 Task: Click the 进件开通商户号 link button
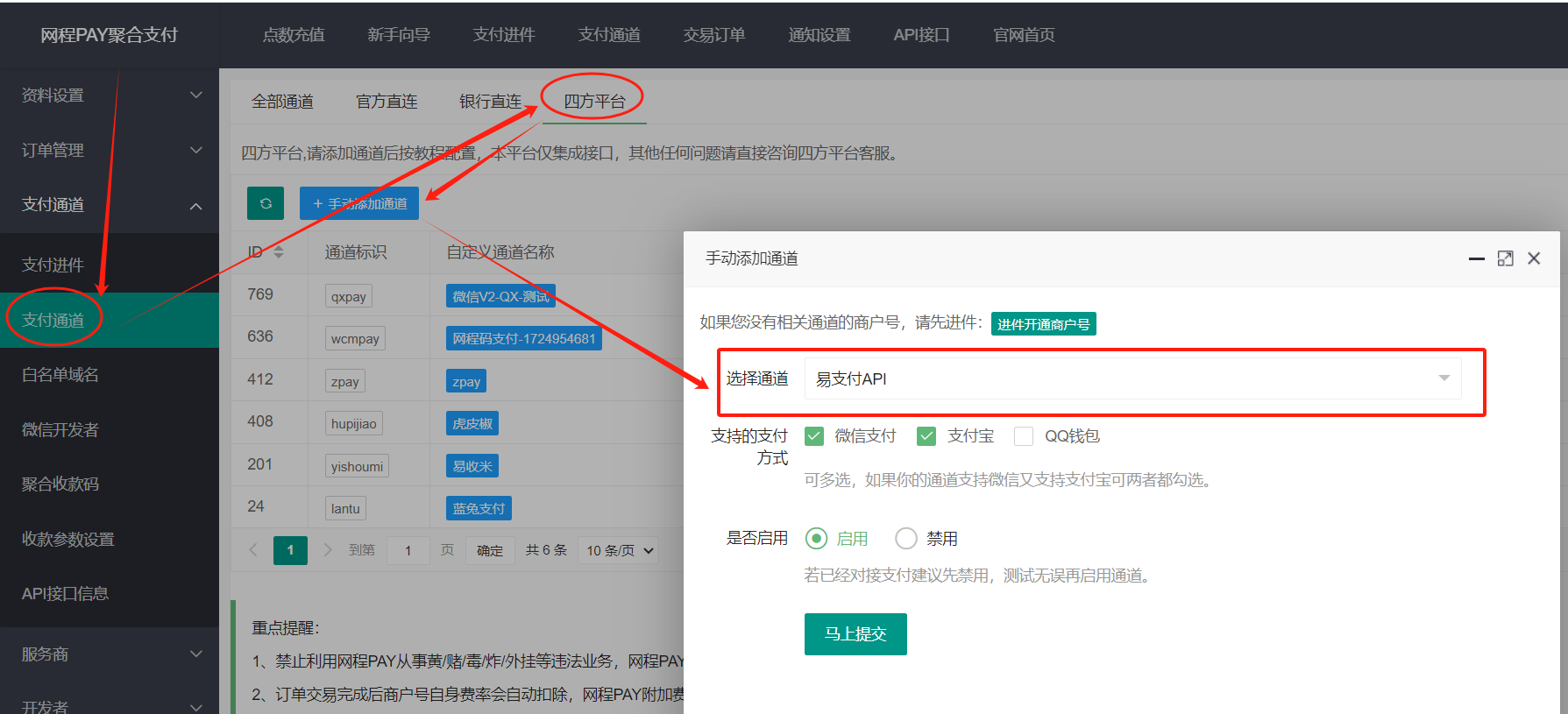pyautogui.click(x=1043, y=324)
